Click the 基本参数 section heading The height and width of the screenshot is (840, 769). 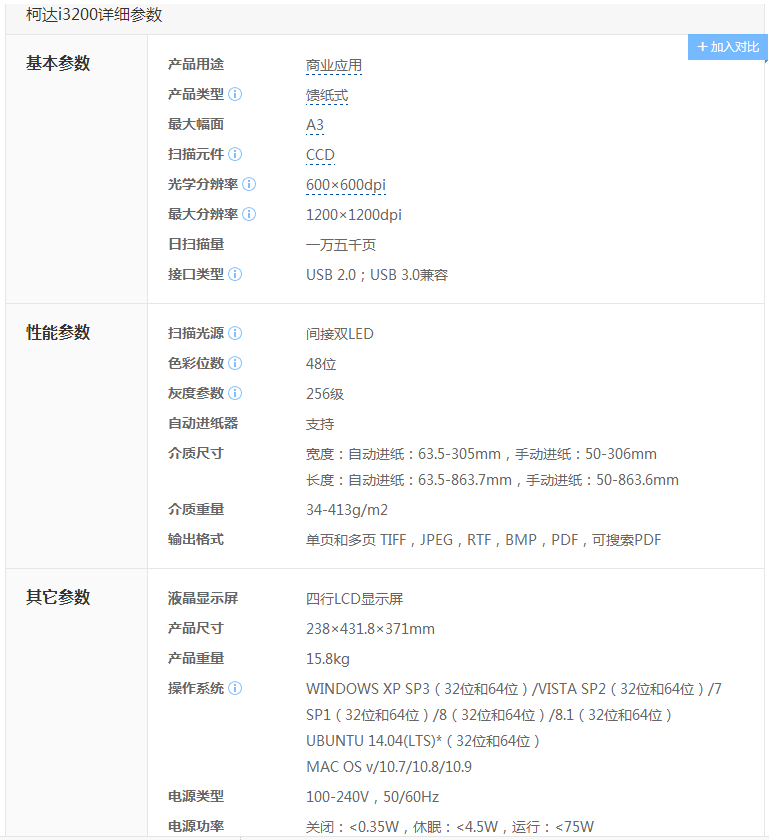click(x=58, y=63)
